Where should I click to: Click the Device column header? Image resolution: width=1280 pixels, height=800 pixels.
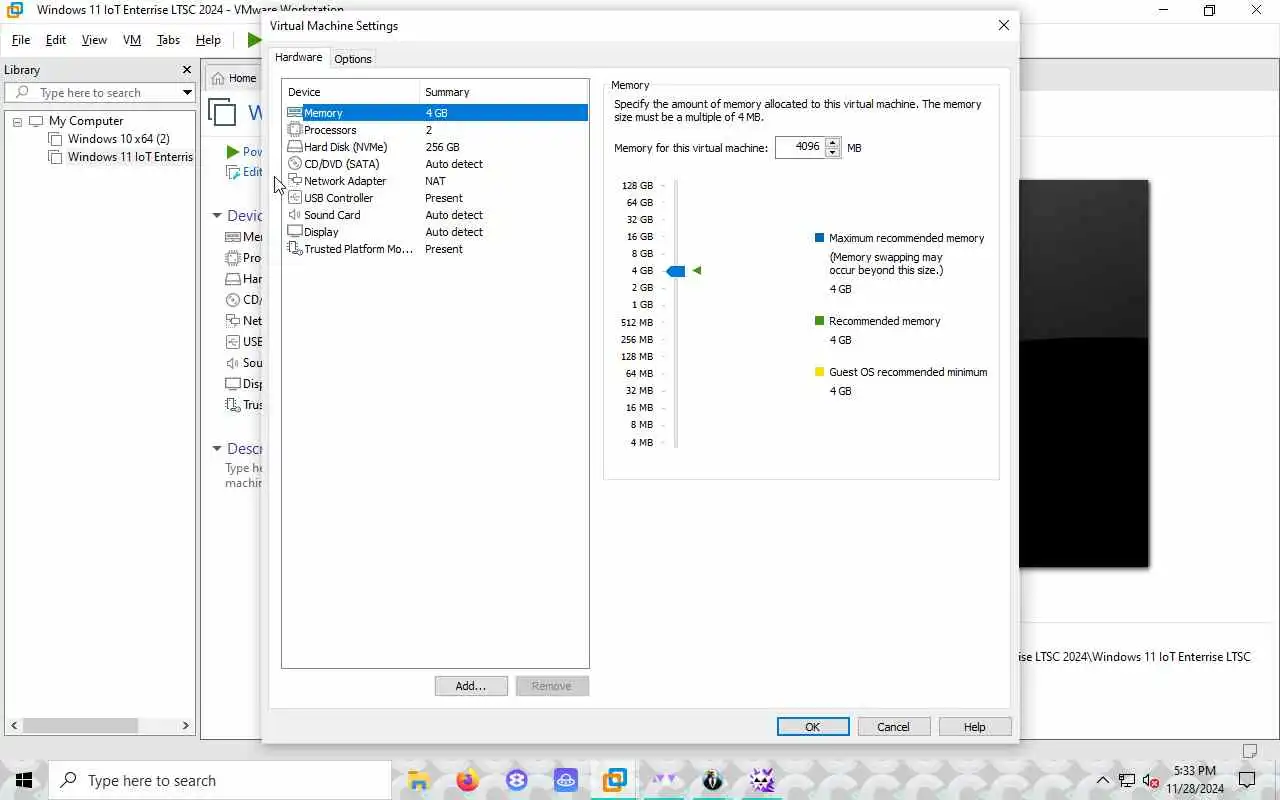351,92
